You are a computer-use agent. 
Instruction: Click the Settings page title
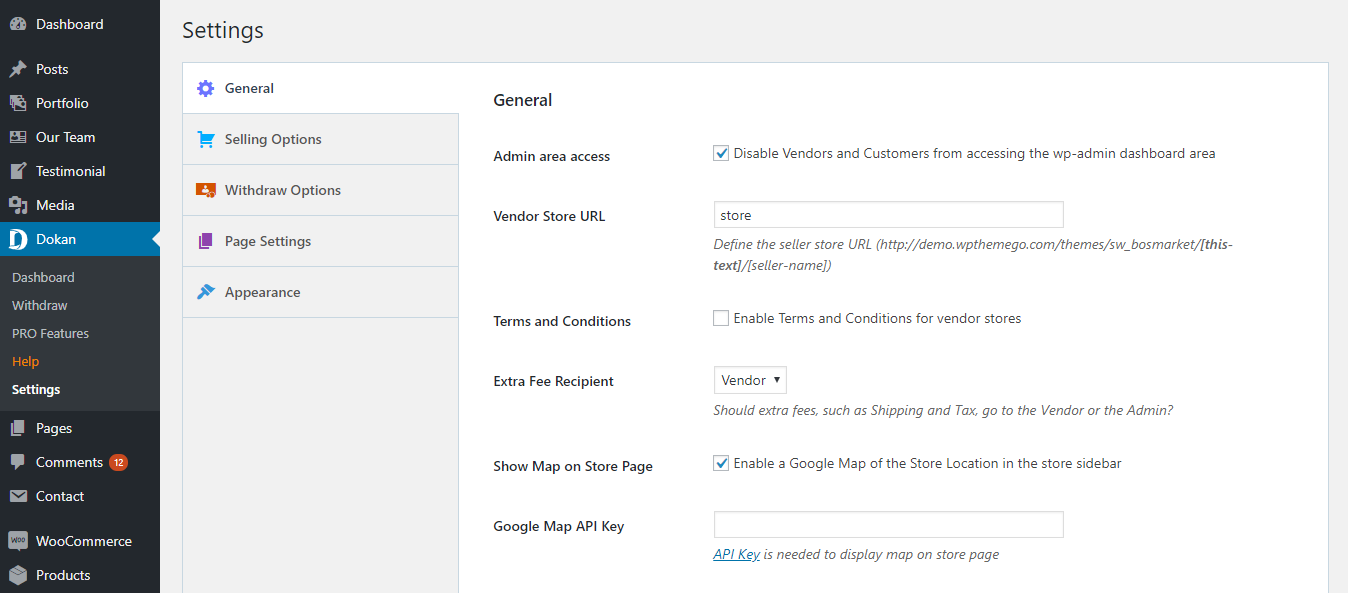point(223,30)
